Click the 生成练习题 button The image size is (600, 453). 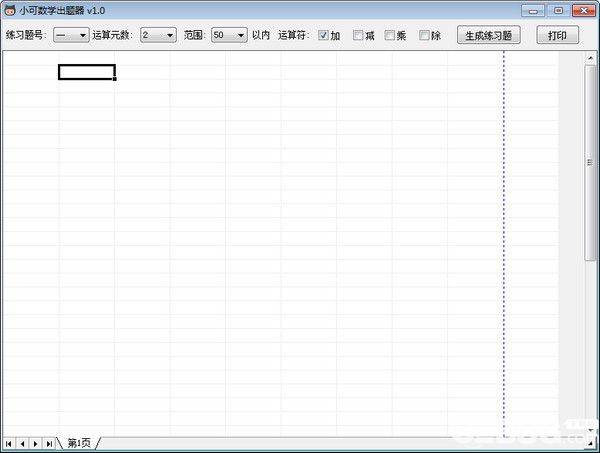pyautogui.click(x=489, y=35)
